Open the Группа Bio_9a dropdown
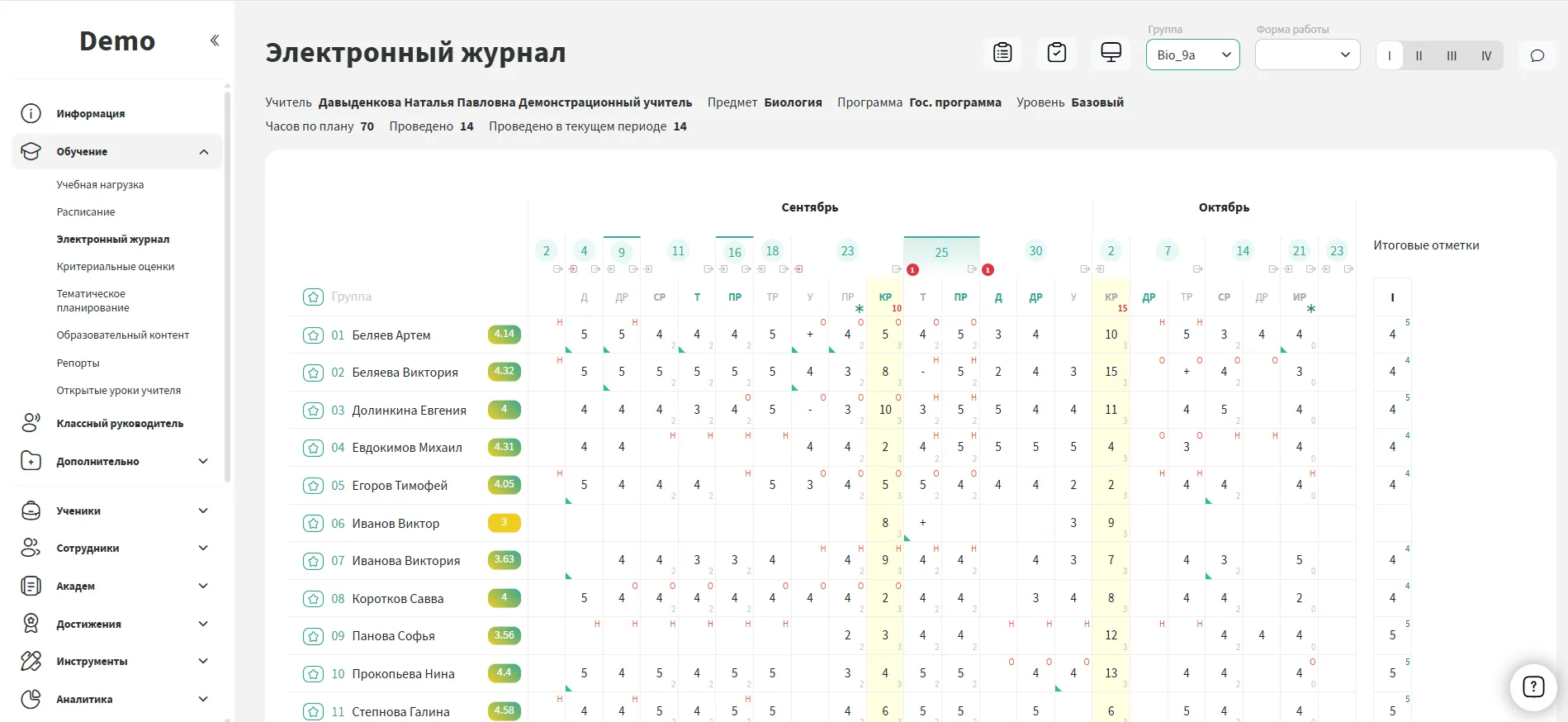This screenshot has height=722, width=1568. [1192, 55]
